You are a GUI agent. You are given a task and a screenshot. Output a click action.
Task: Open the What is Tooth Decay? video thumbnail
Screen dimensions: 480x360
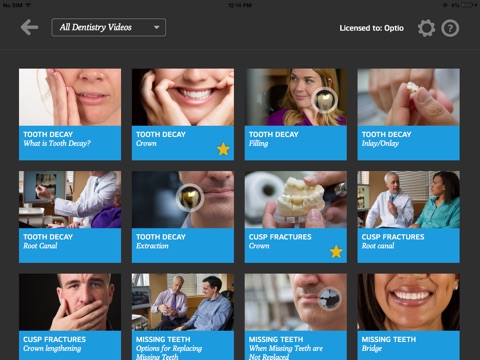[x=70, y=97]
